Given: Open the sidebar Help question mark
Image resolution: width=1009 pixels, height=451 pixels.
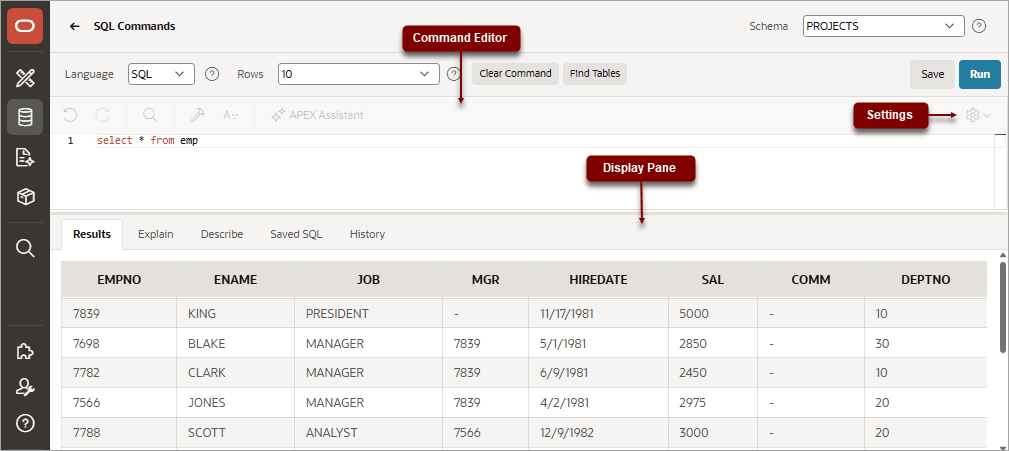Looking at the screenshot, I should pyautogui.click(x=25, y=423).
